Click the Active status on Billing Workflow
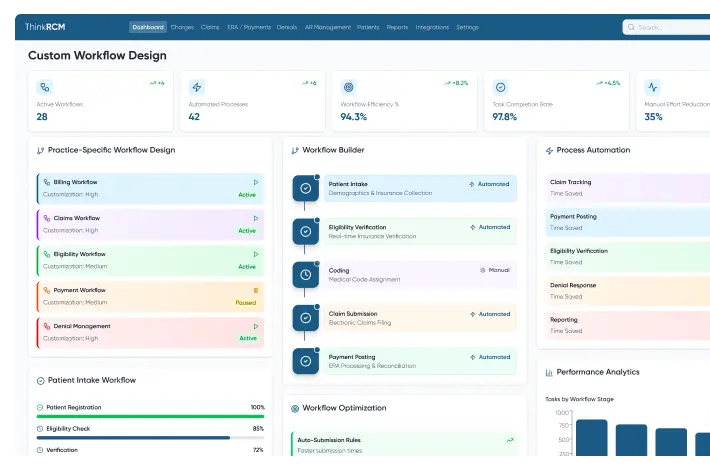 point(247,195)
